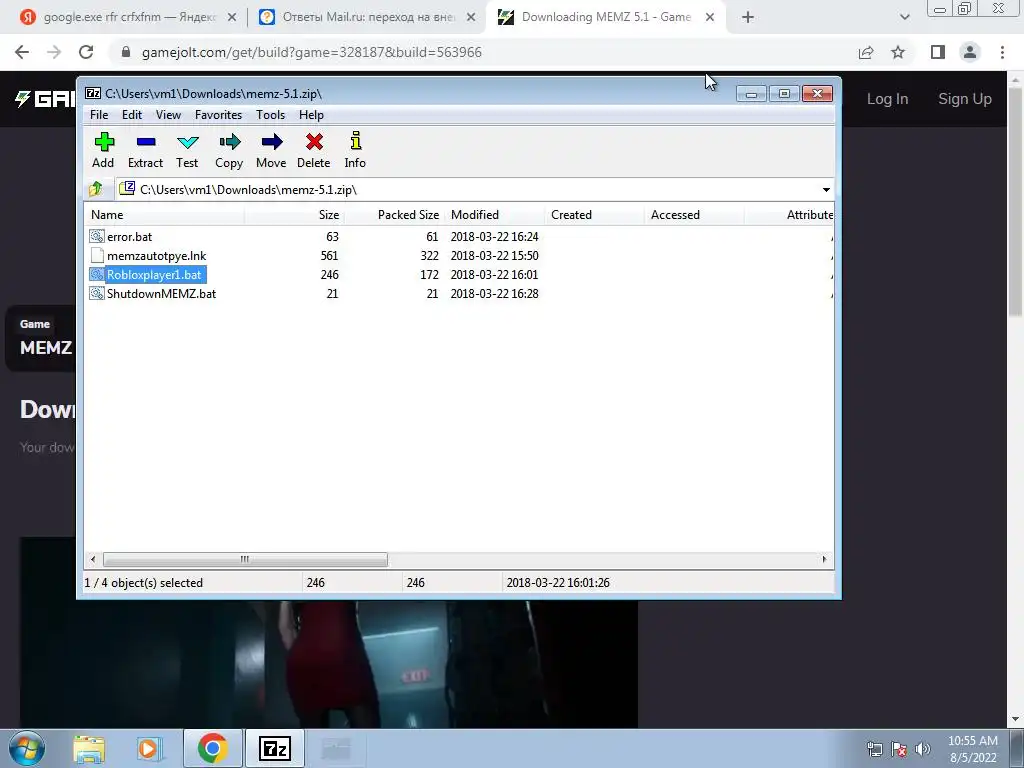Open the Action Center flag tray icon
The image size is (1024, 768).
point(899,749)
